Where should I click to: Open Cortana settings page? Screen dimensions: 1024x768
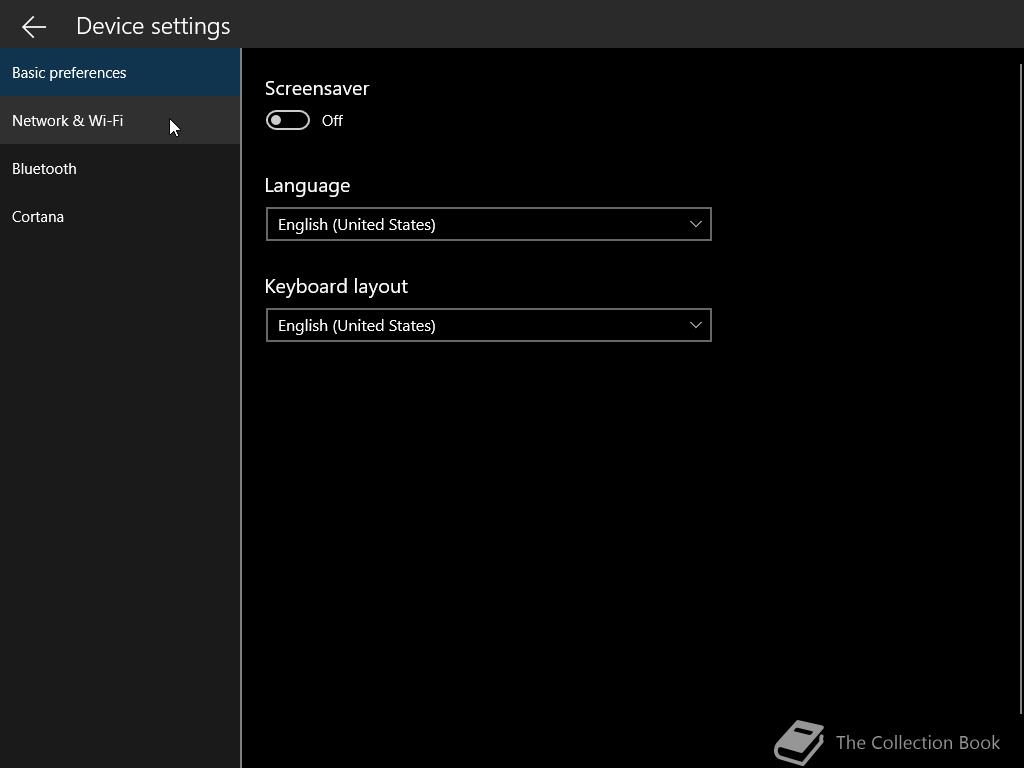(120, 217)
